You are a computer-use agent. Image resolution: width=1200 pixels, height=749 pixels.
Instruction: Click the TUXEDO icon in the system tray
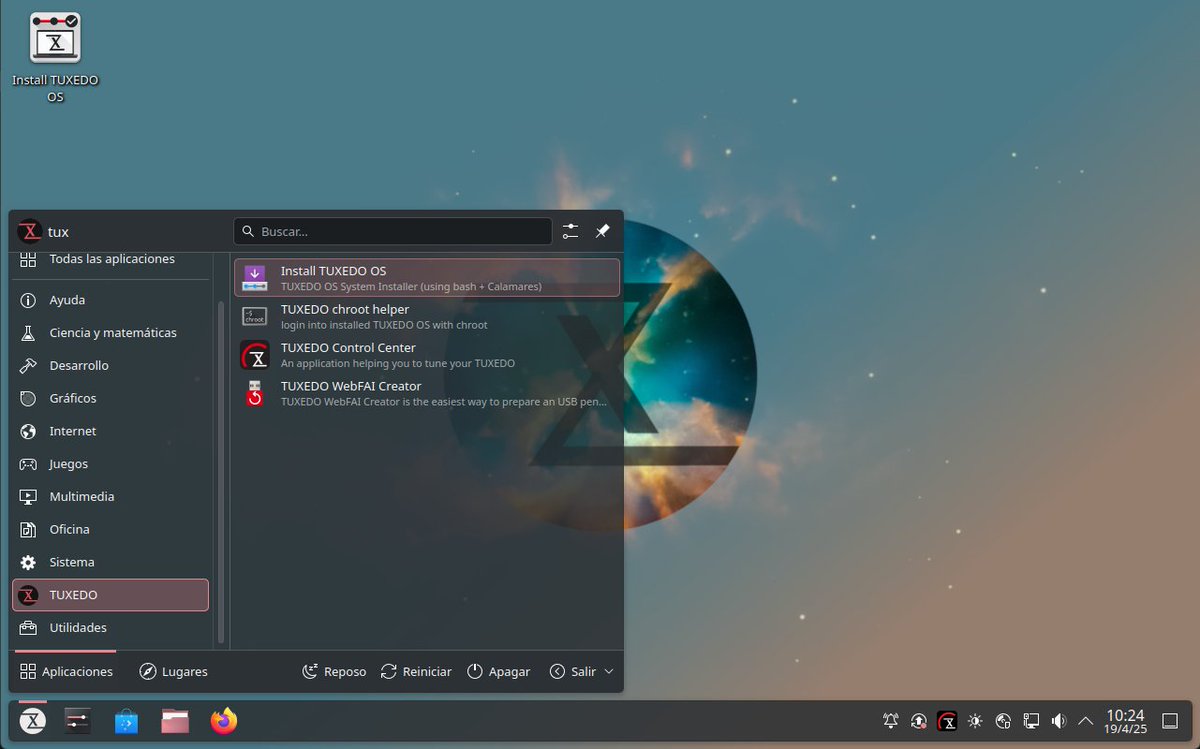click(x=946, y=720)
